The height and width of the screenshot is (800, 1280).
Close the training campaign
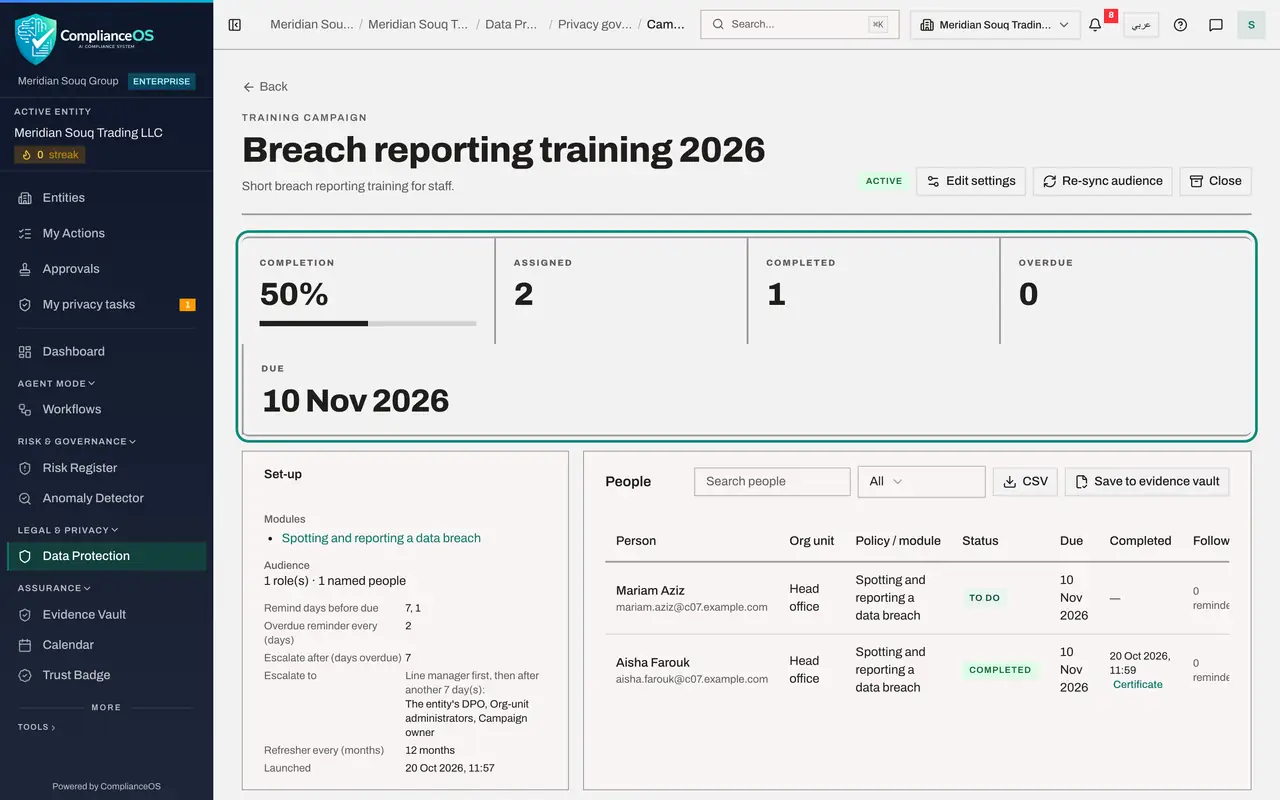point(1215,181)
